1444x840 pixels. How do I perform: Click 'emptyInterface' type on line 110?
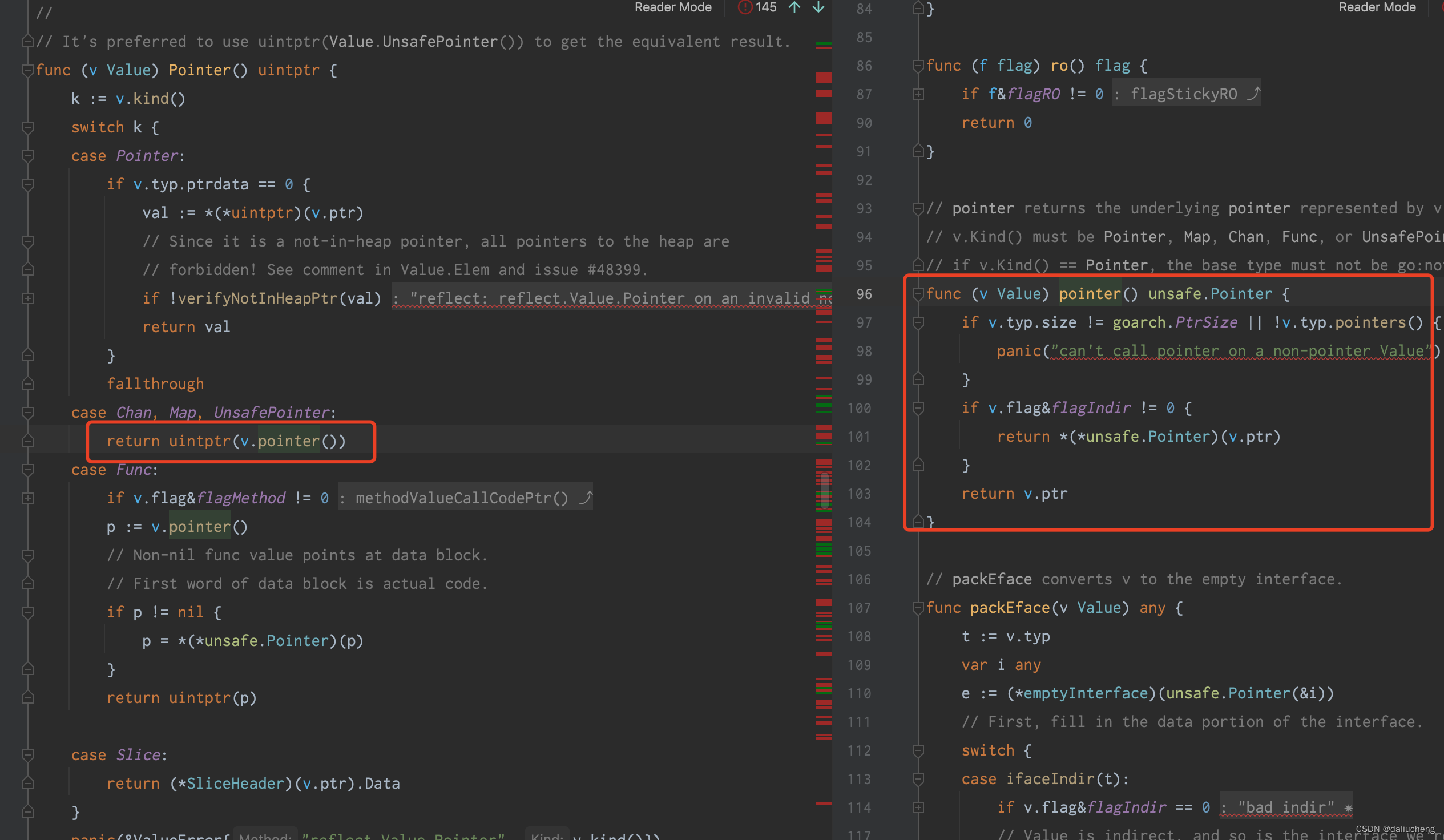coord(1086,693)
